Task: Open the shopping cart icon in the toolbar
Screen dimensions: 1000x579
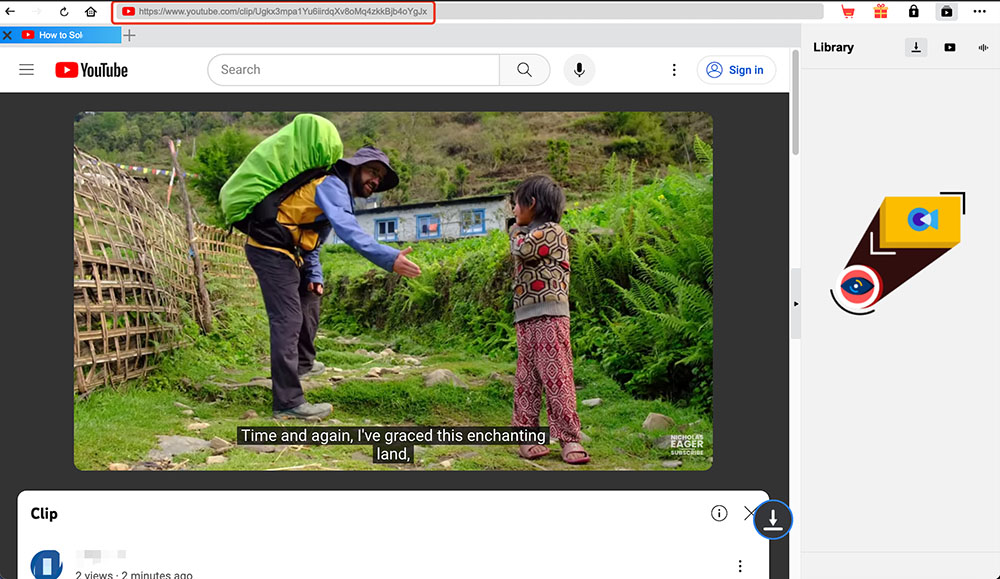Action: 846,11
